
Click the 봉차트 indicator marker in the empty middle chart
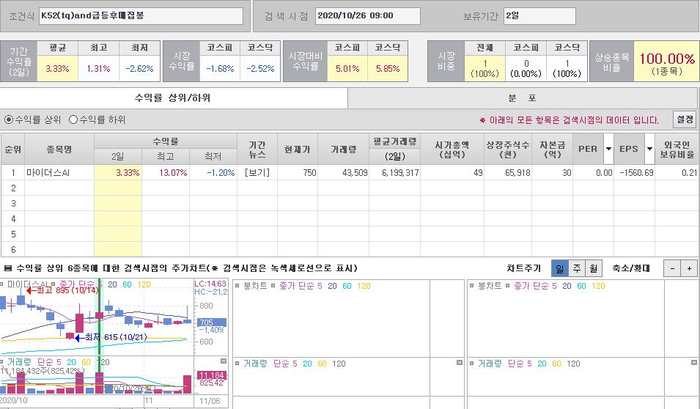click(237, 286)
